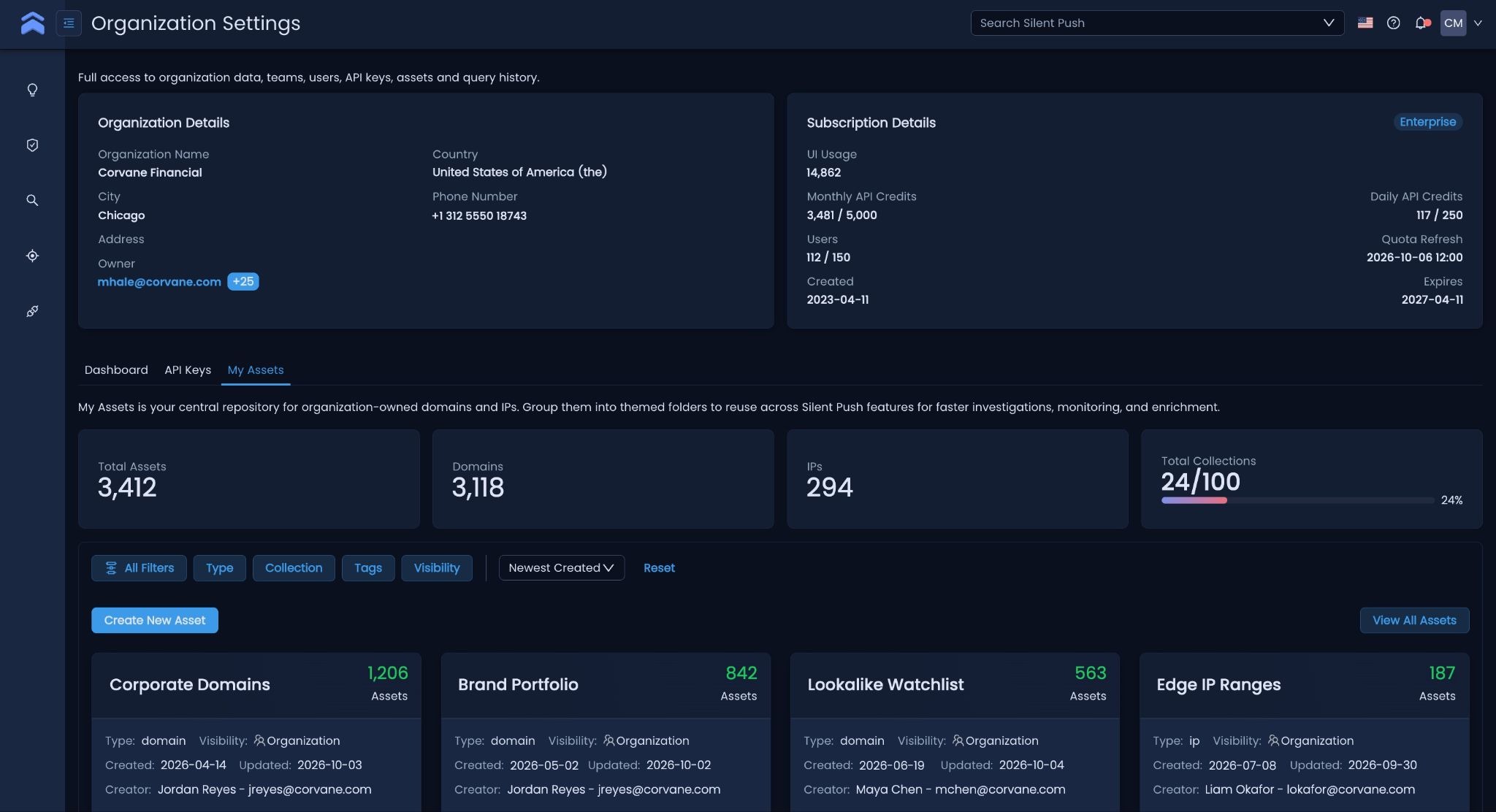Open the plug integrations sidebar icon
Screen dimensions: 1496x812
[32, 311]
